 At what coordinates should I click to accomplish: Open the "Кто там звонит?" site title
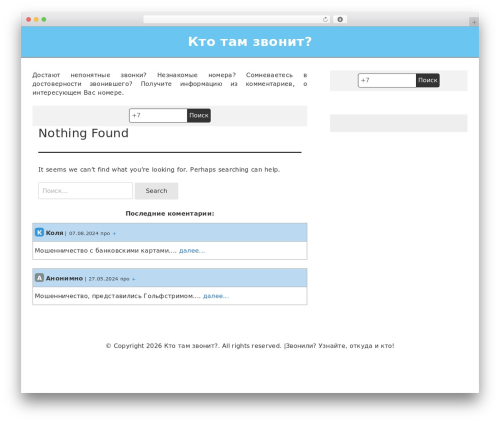tap(250, 42)
